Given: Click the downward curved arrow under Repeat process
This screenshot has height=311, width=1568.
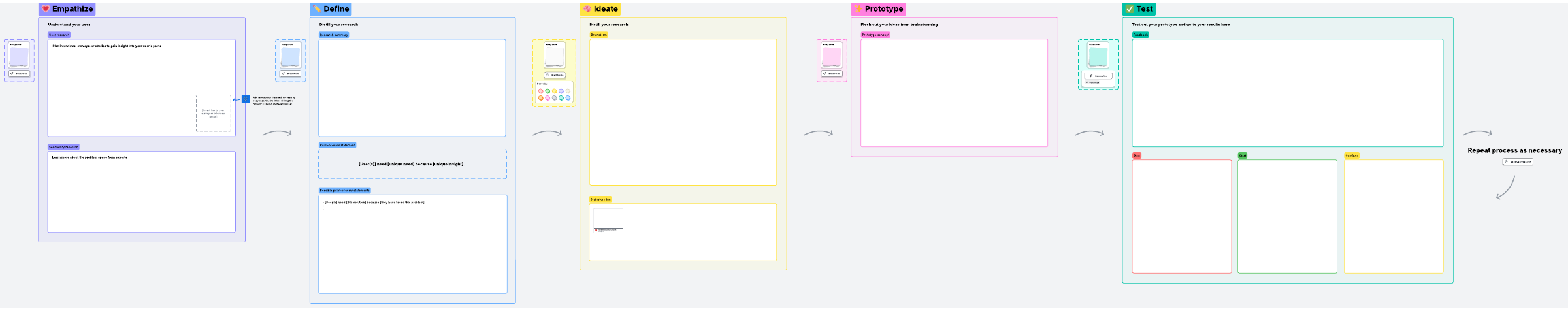Looking at the screenshot, I should 1506,188.
